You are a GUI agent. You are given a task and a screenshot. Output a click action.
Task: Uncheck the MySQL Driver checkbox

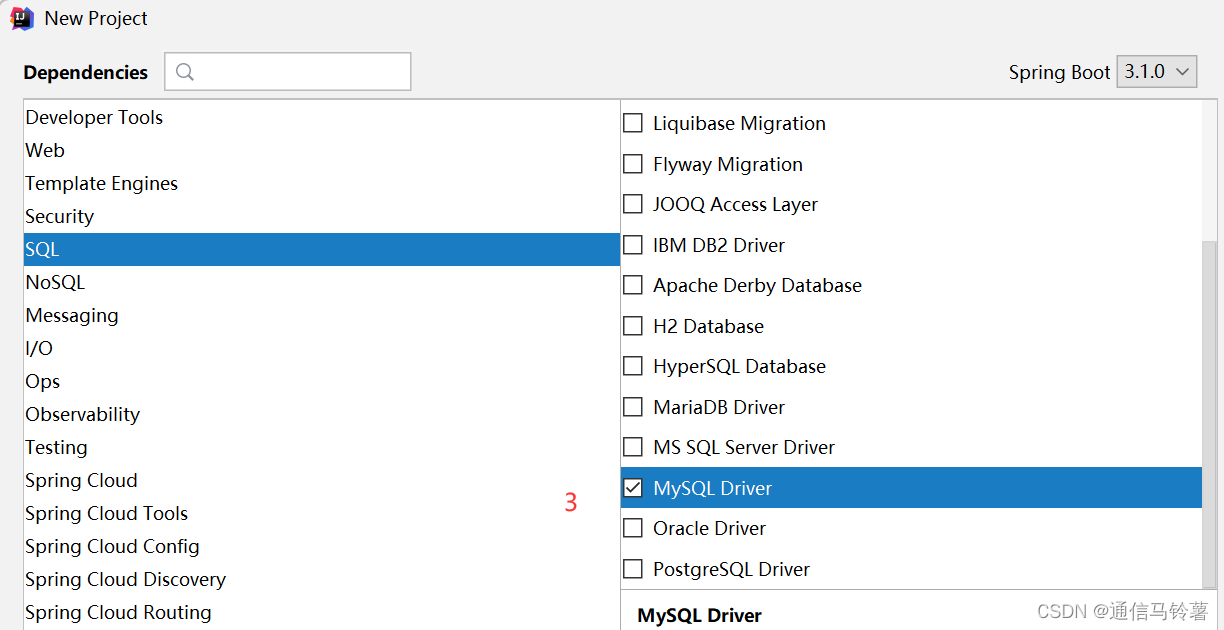[633, 488]
